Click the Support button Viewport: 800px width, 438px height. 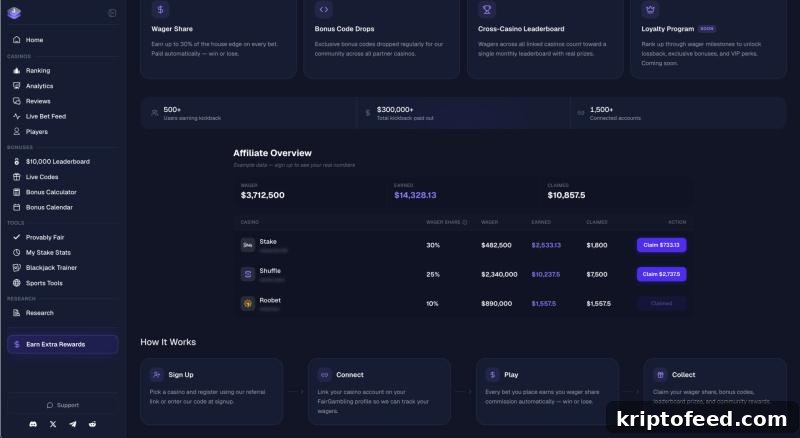[x=62, y=405]
